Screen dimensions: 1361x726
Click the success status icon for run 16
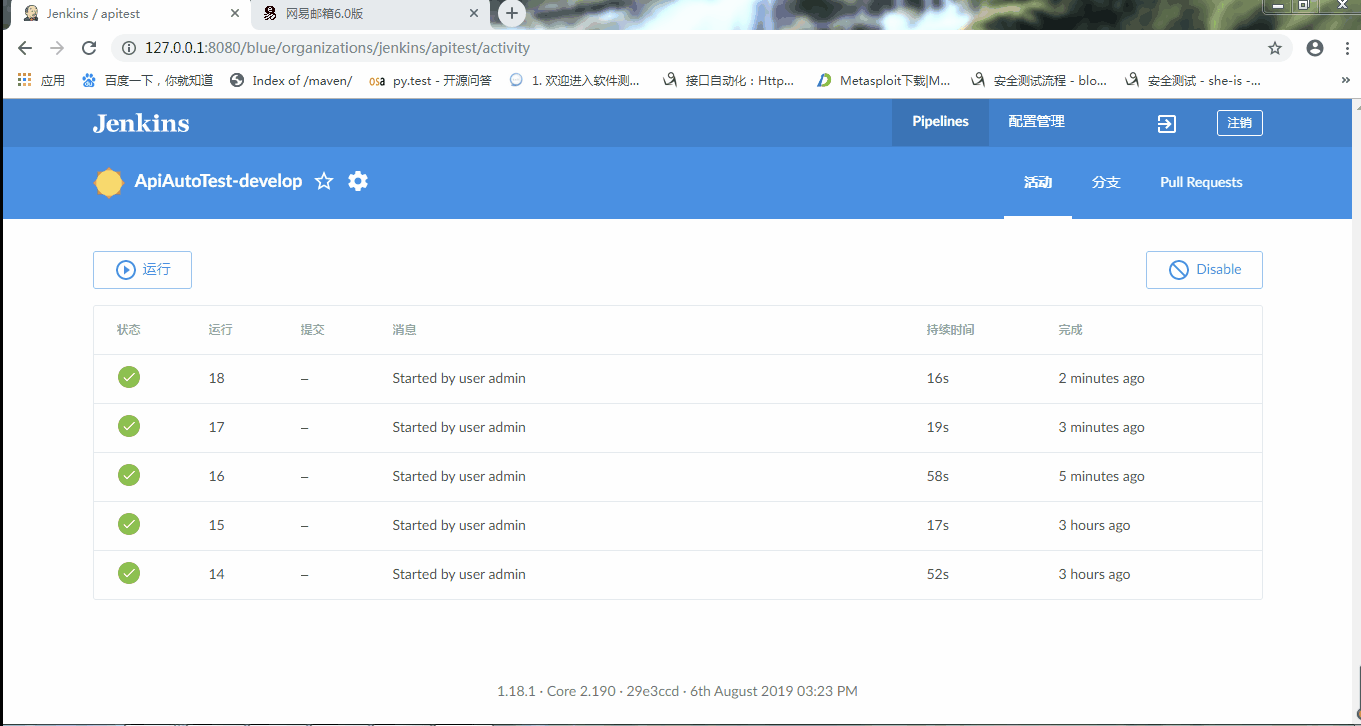pyautogui.click(x=129, y=475)
